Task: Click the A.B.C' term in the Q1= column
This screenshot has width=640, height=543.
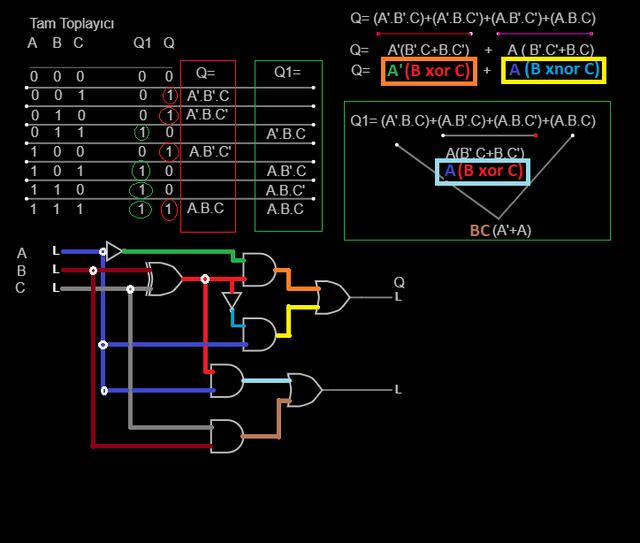Action: click(285, 190)
